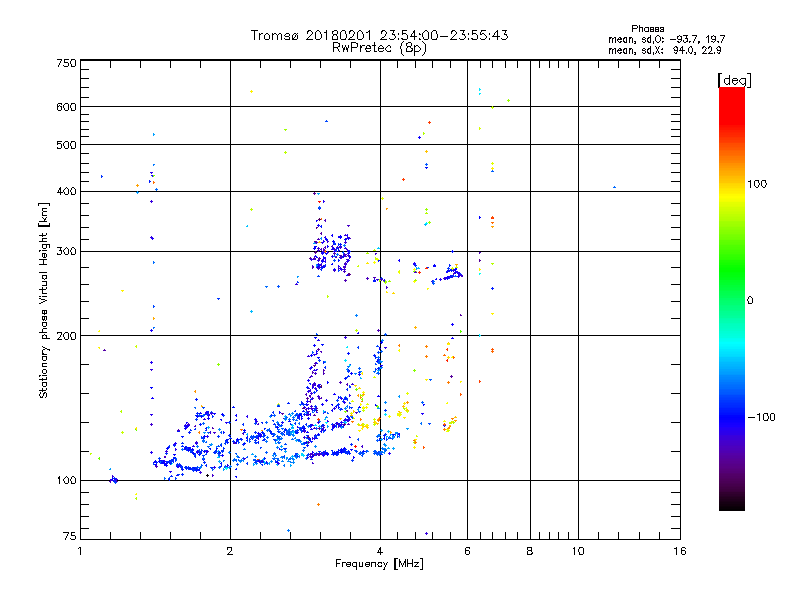Click the 300 tick on the height axis
The height and width of the screenshot is (600, 800).
click(66, 252)
